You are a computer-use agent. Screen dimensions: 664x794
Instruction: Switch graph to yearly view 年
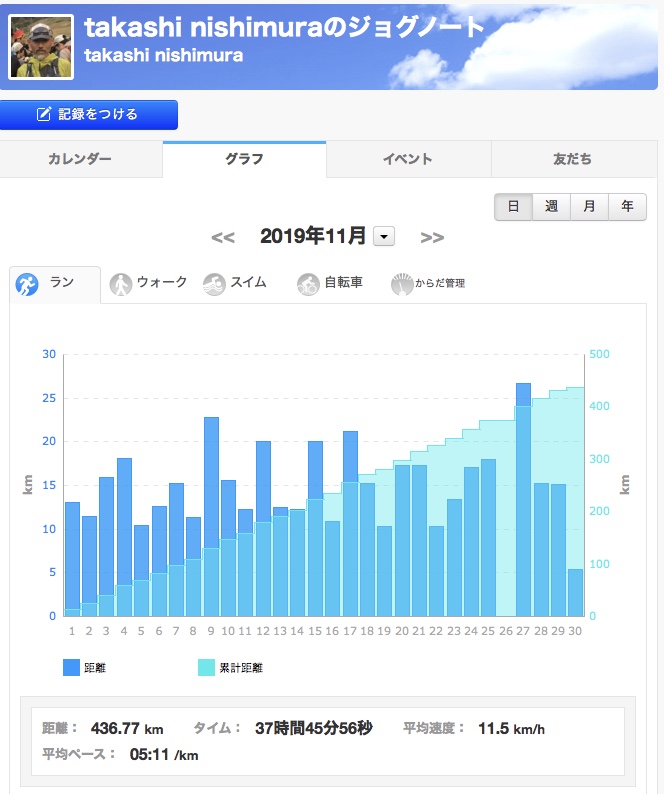627,207
